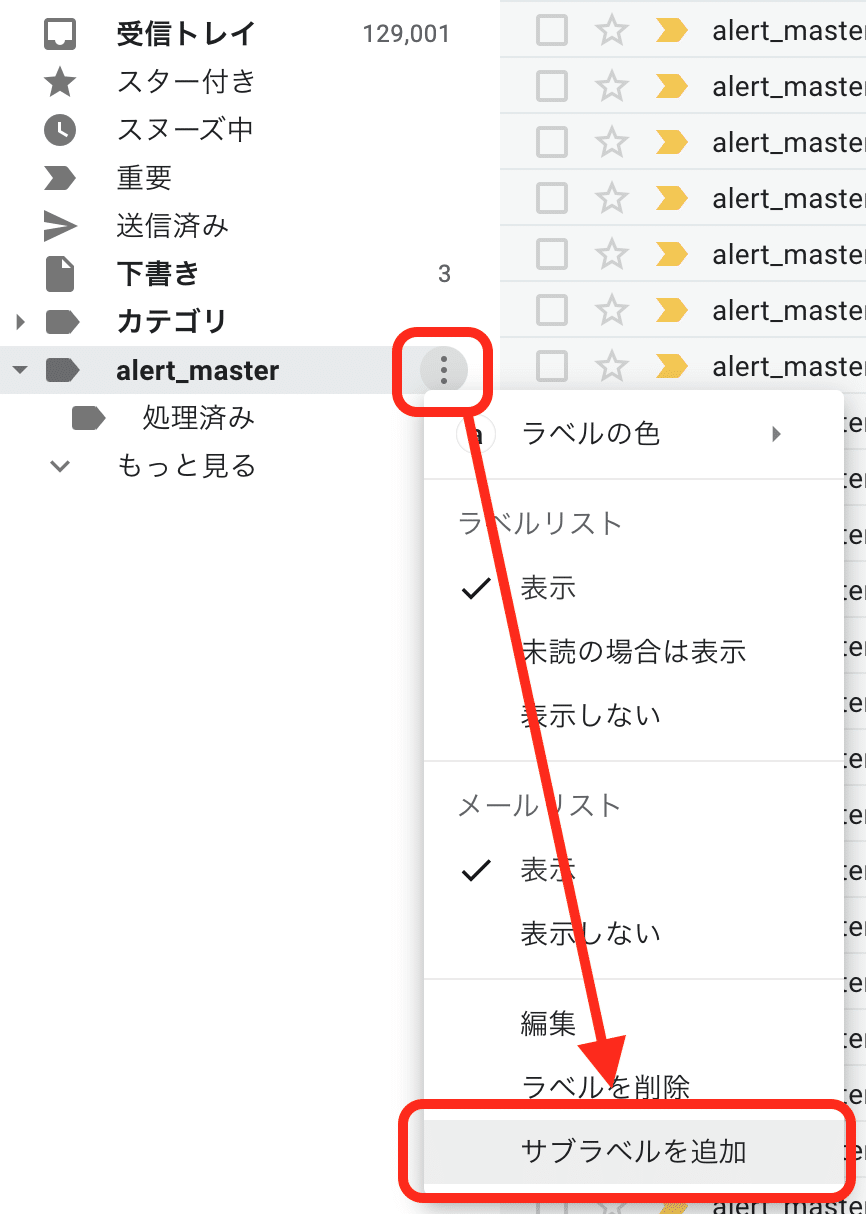Check the first email's selection checkbox

(x=551, y=30)
